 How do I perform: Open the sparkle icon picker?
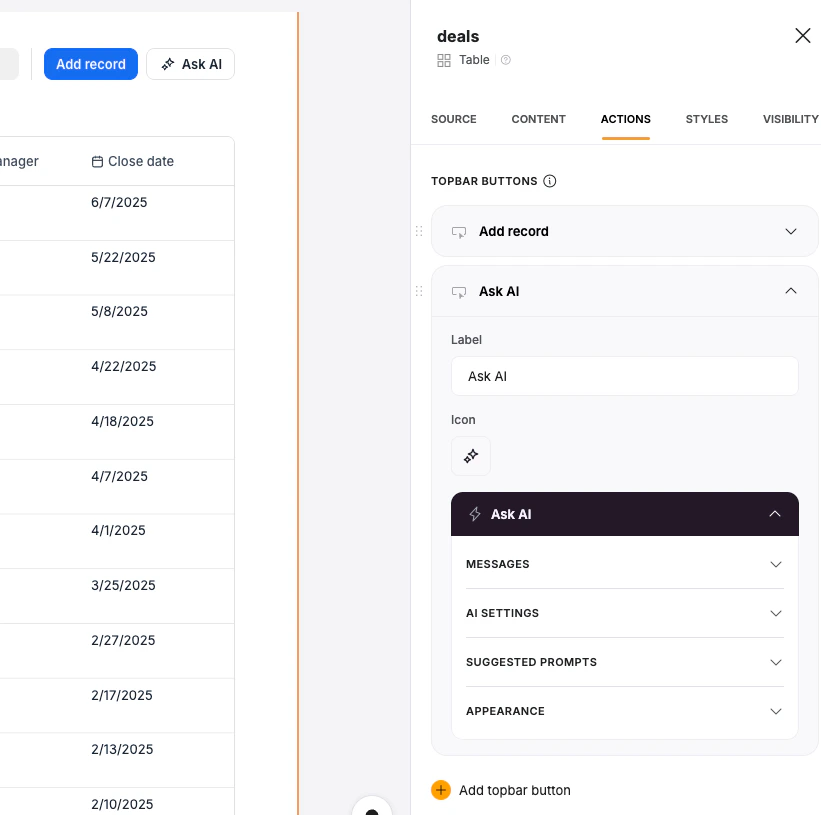[x=471, y=456]
